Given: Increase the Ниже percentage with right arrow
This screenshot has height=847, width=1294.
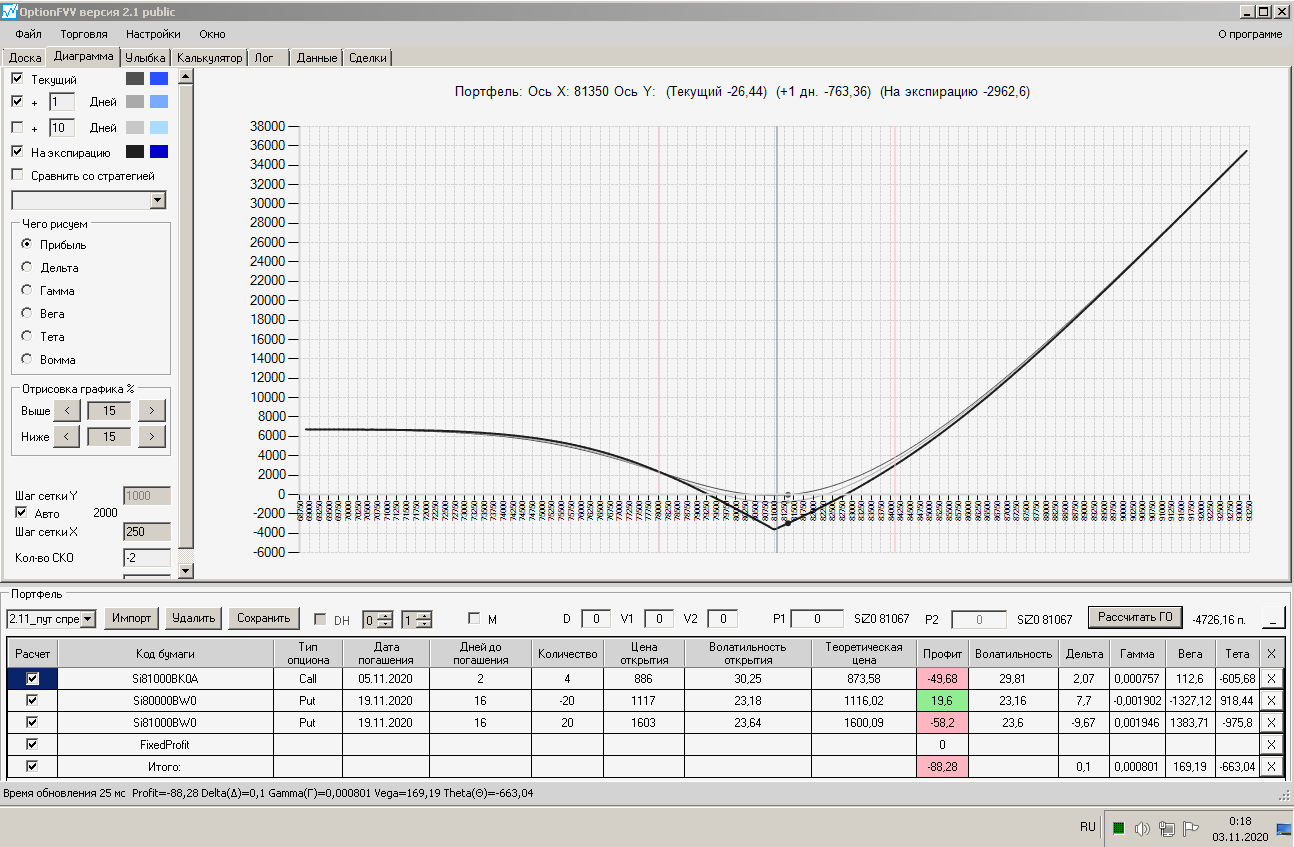Looking at the screenshot, I should (151, 436).
